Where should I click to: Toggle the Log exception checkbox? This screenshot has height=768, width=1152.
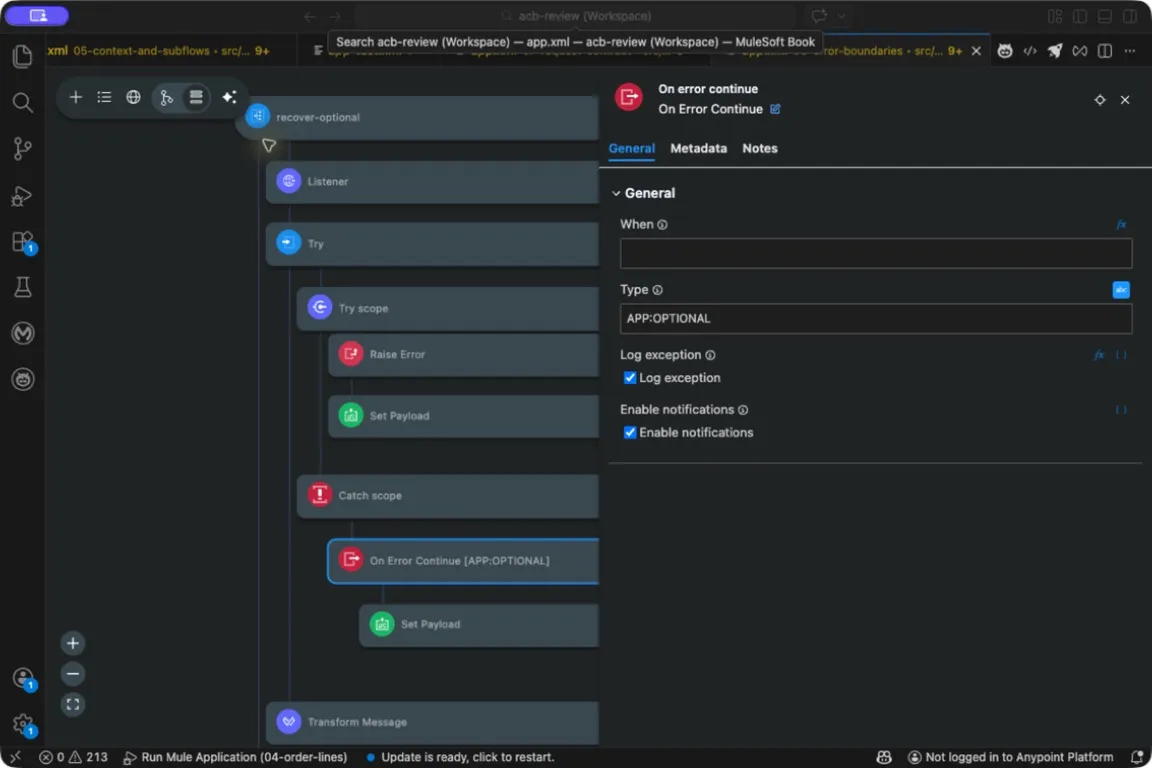pyautogui.click(x=630, y=378)
